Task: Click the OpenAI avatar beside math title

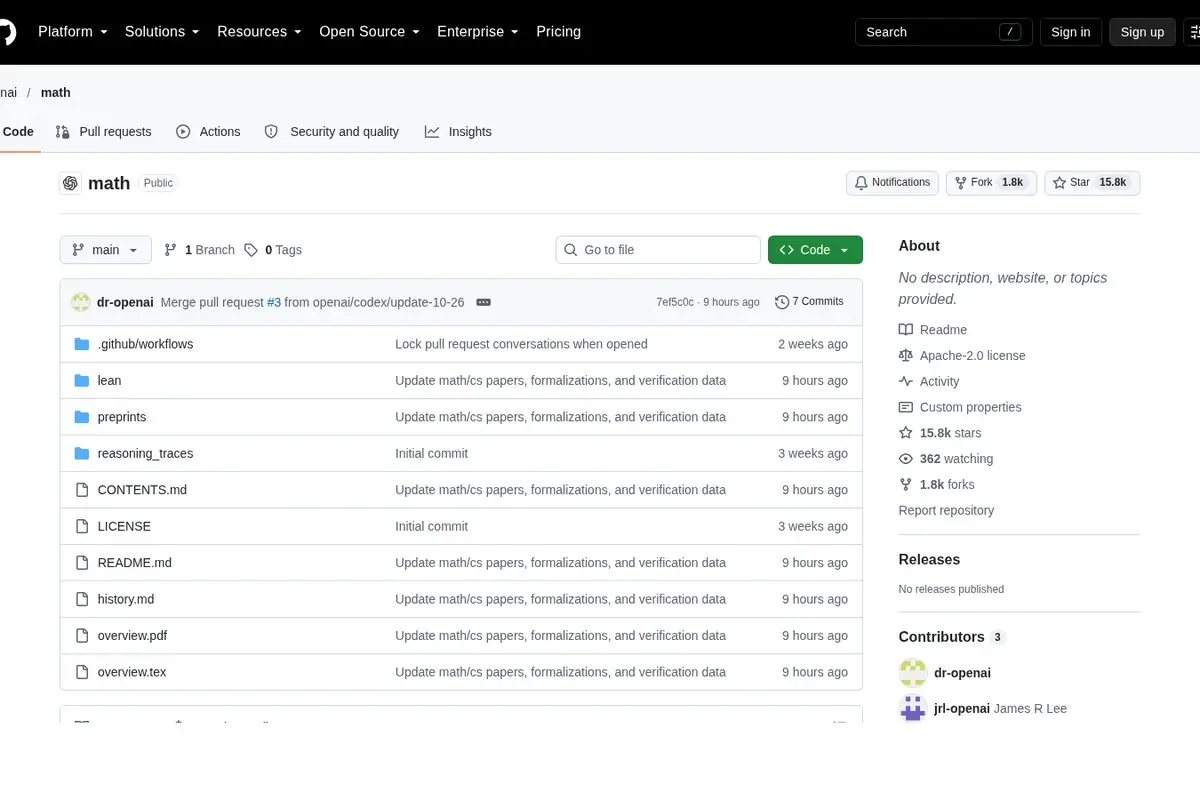Action: [x=70, y=183]
